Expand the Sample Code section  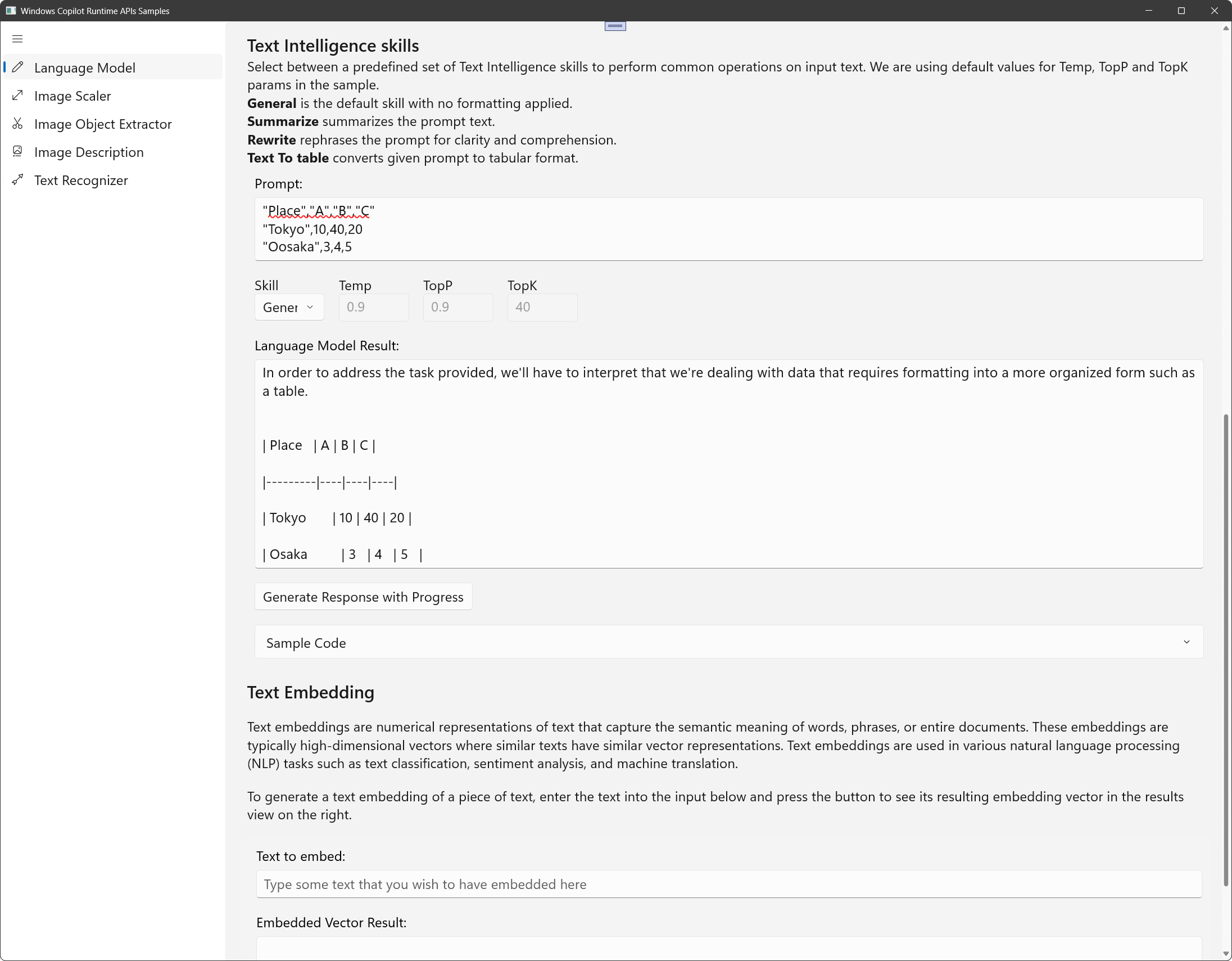point(728,642)
